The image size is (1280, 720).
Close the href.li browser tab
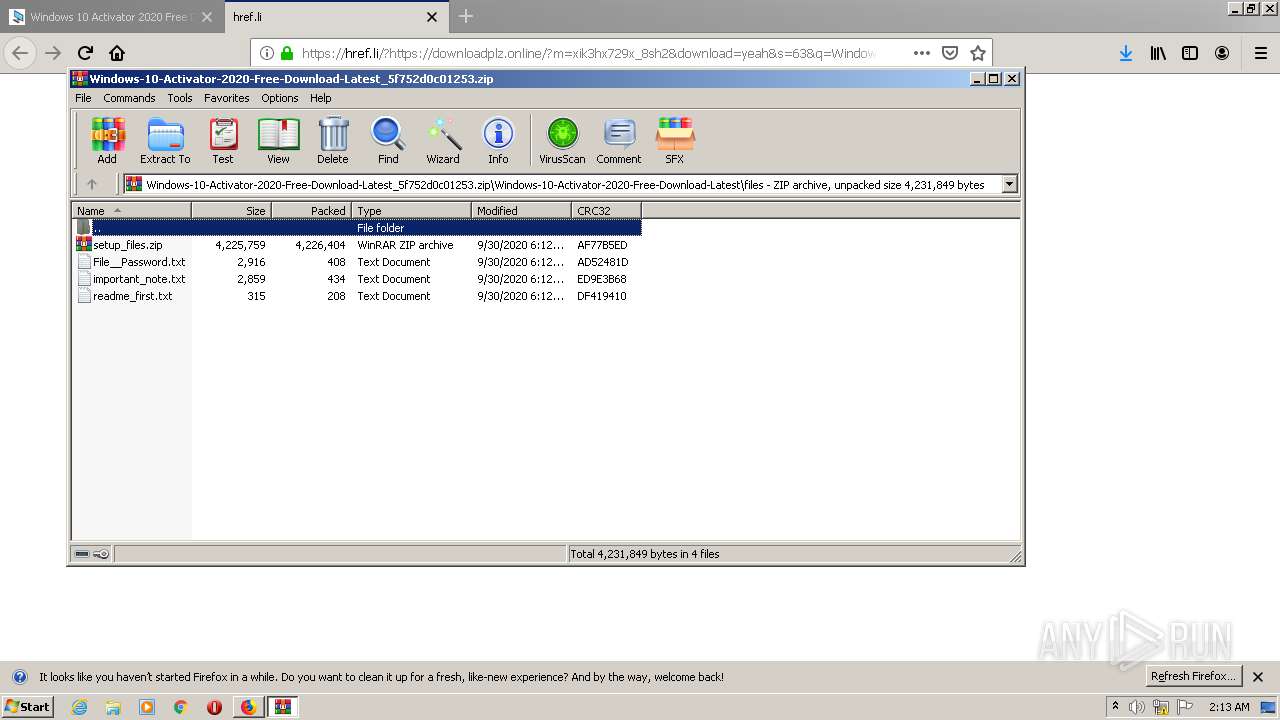tap(432, 17)
